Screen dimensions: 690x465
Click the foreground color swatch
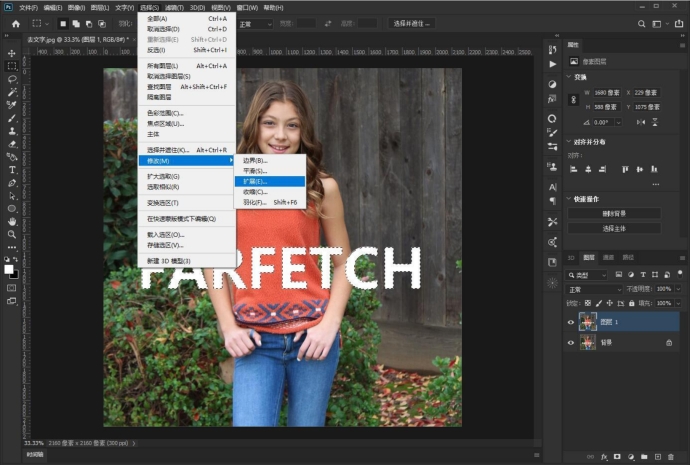9,269
